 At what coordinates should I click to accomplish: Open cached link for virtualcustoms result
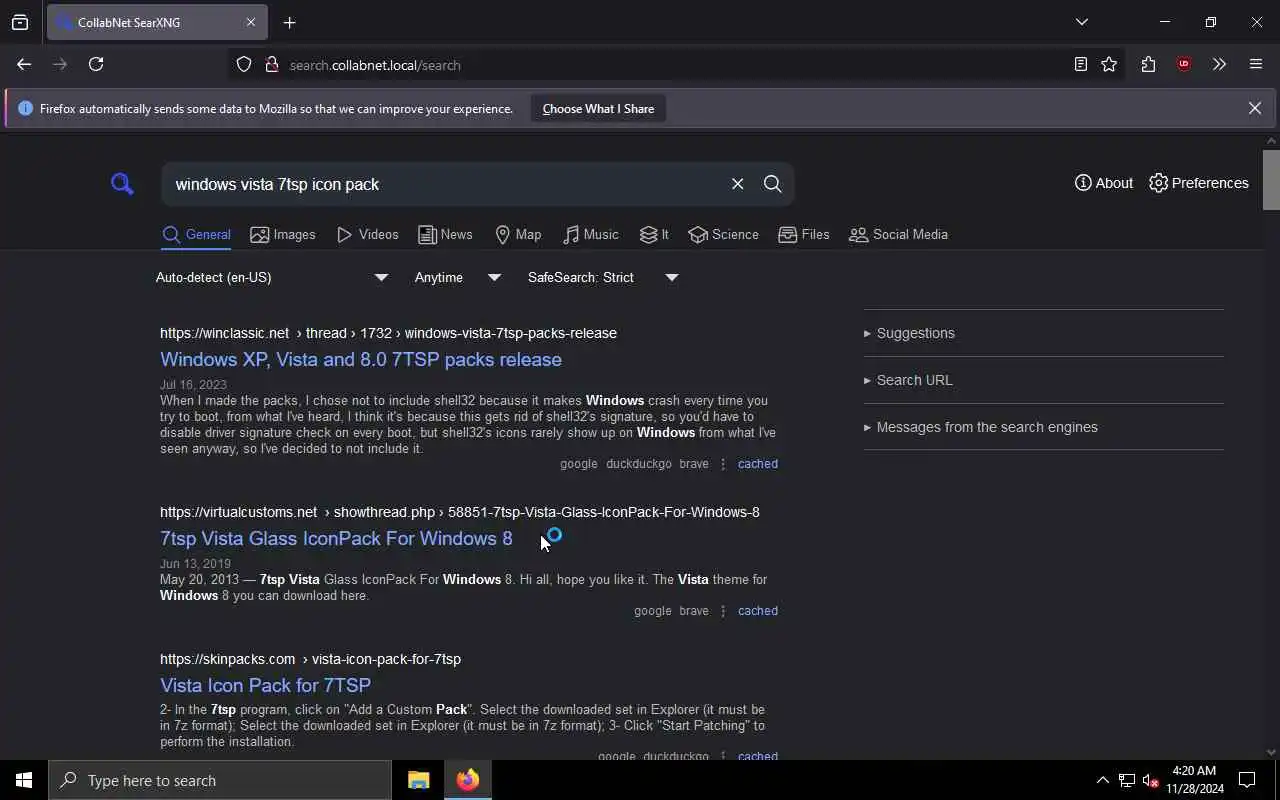[x=757, y=611]
